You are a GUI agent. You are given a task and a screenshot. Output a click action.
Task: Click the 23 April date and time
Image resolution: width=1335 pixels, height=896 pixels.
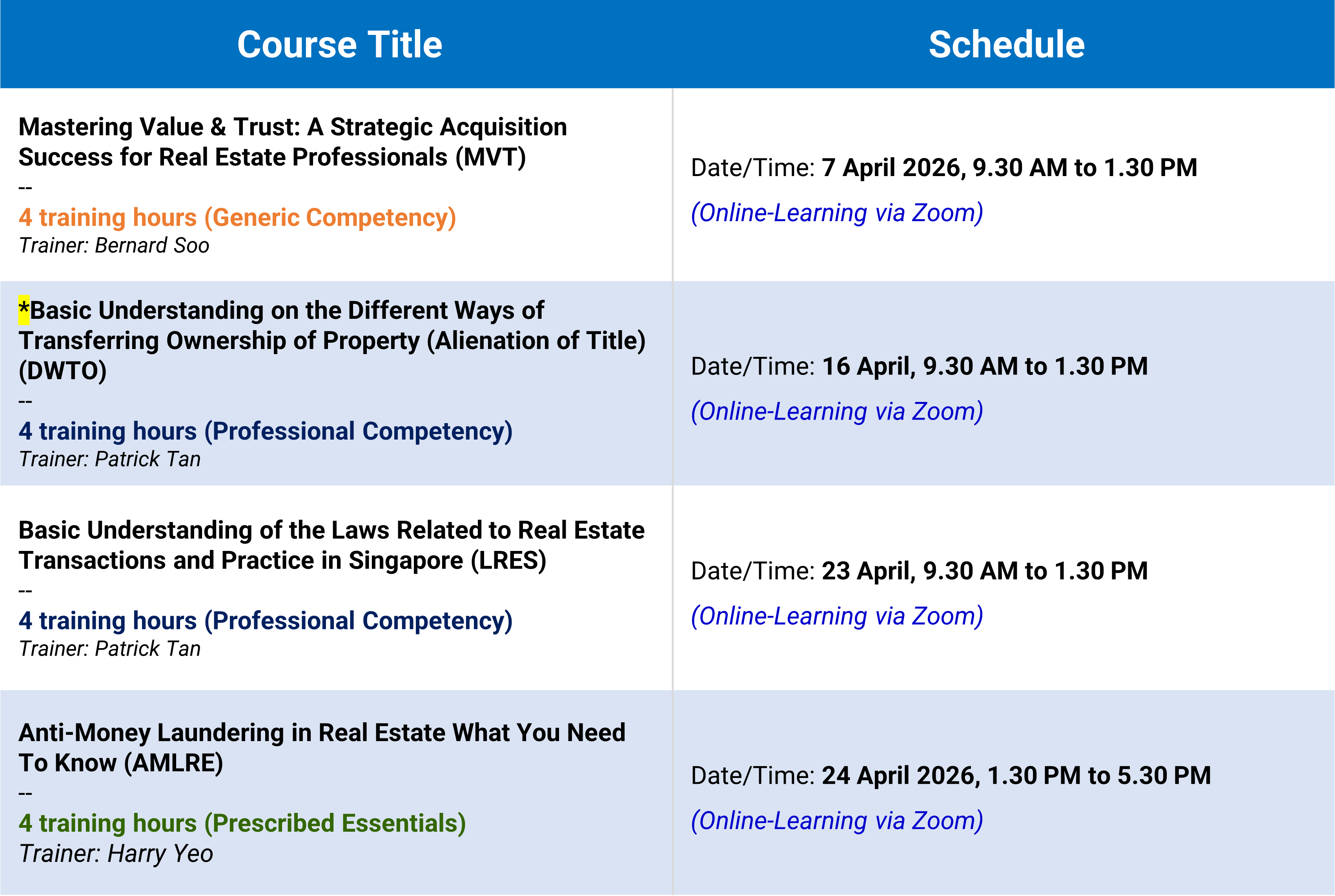985,571
